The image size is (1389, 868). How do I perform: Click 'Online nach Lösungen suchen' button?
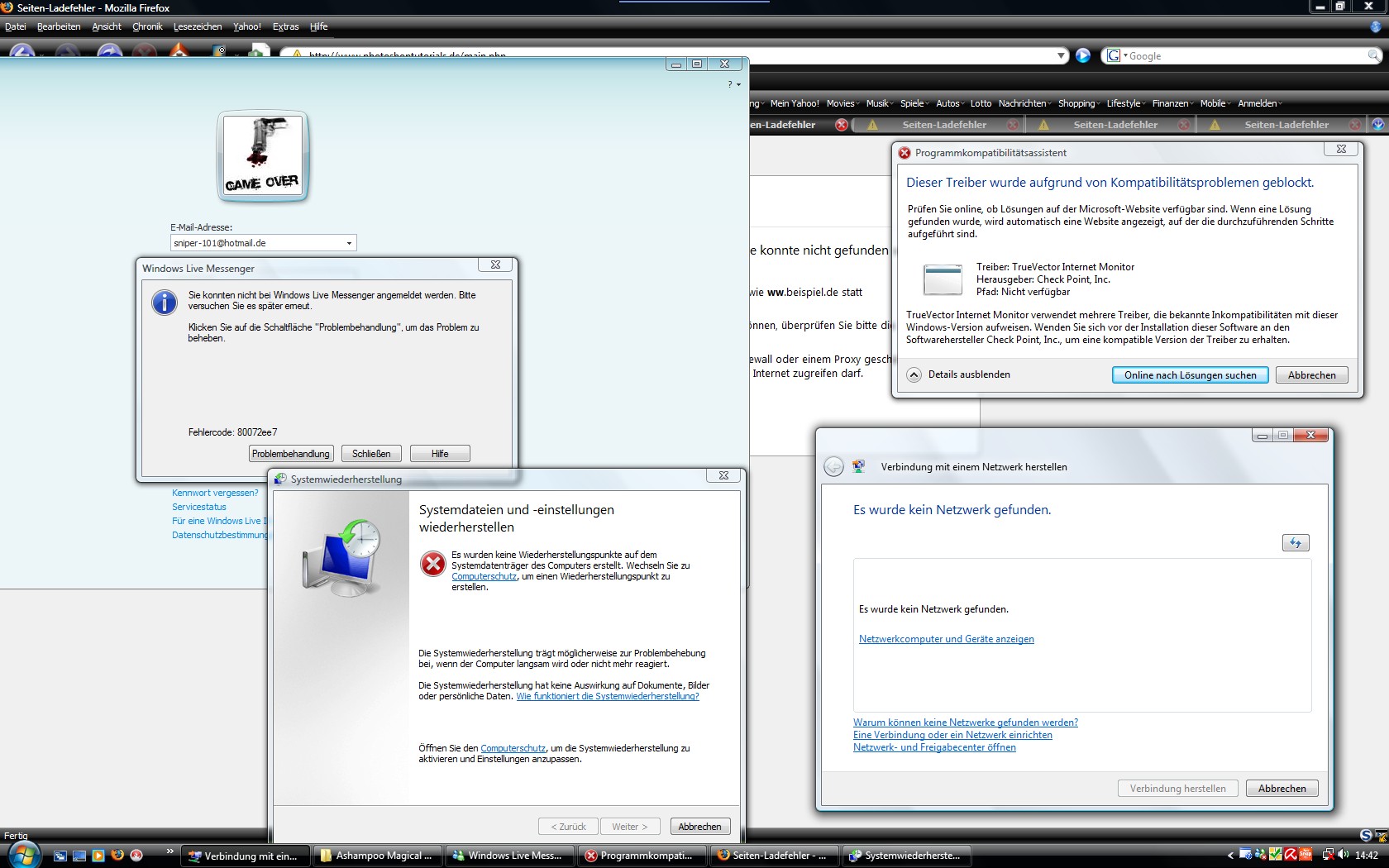tap(1190, 375)
